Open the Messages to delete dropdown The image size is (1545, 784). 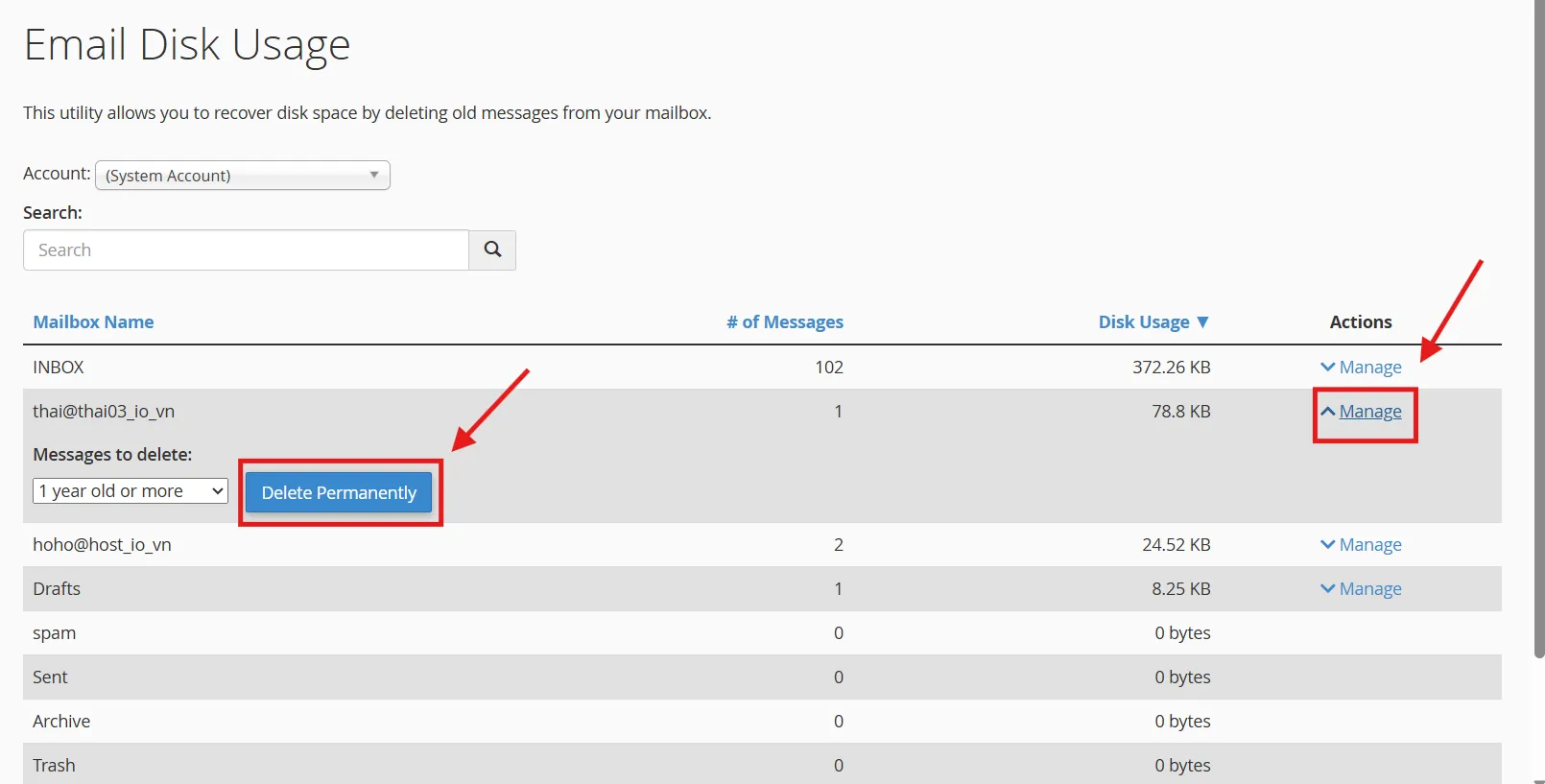point(131,491)
